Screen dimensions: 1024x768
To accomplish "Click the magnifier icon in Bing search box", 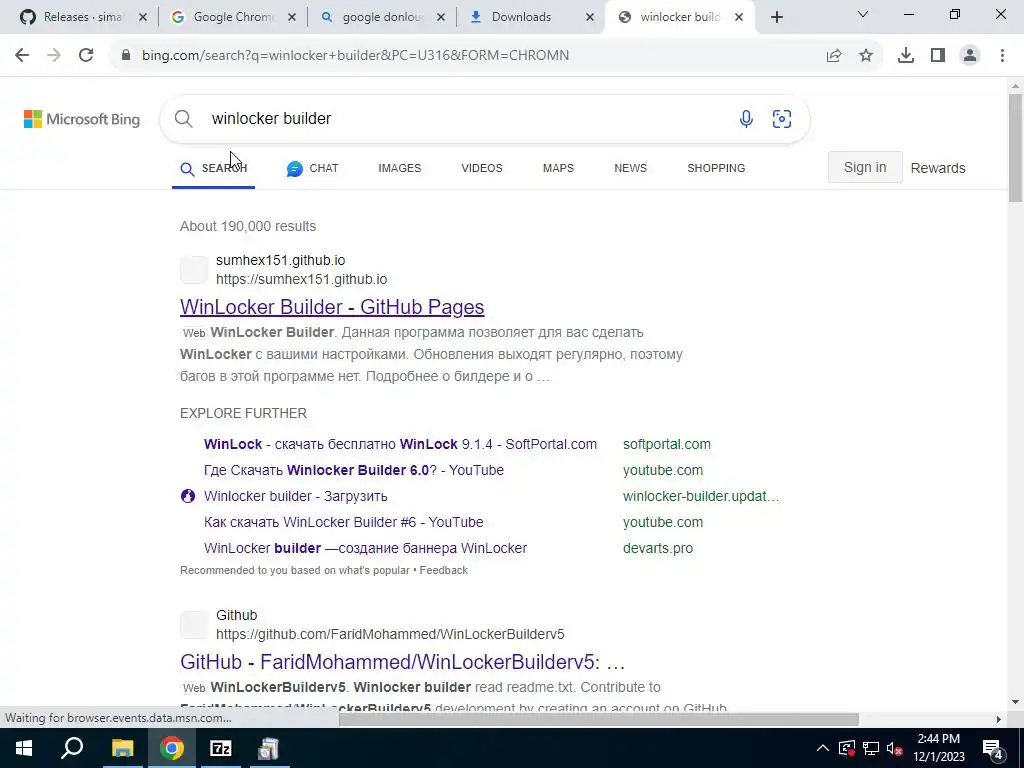I will click(x=184, y=119).
